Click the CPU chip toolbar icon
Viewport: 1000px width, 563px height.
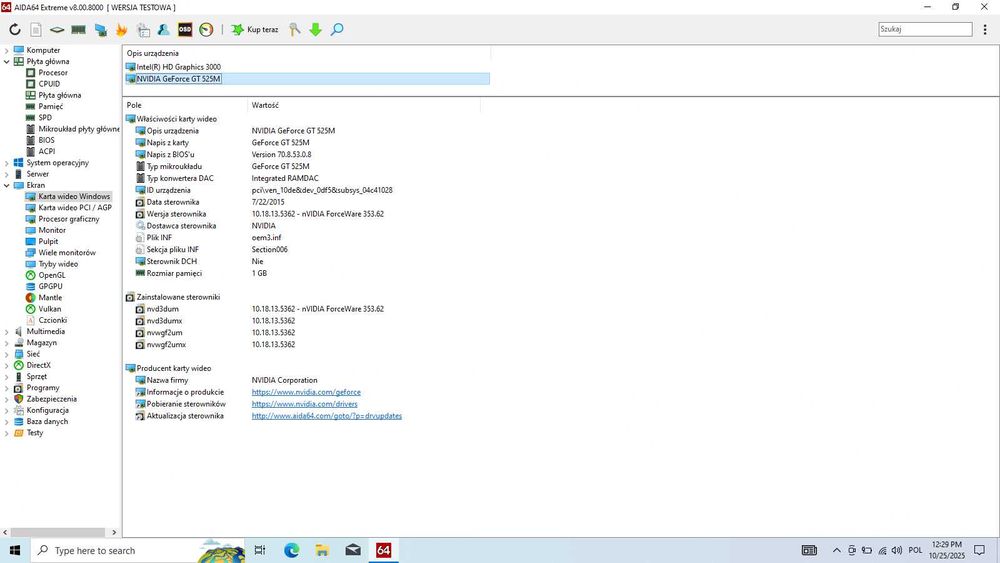57,29
